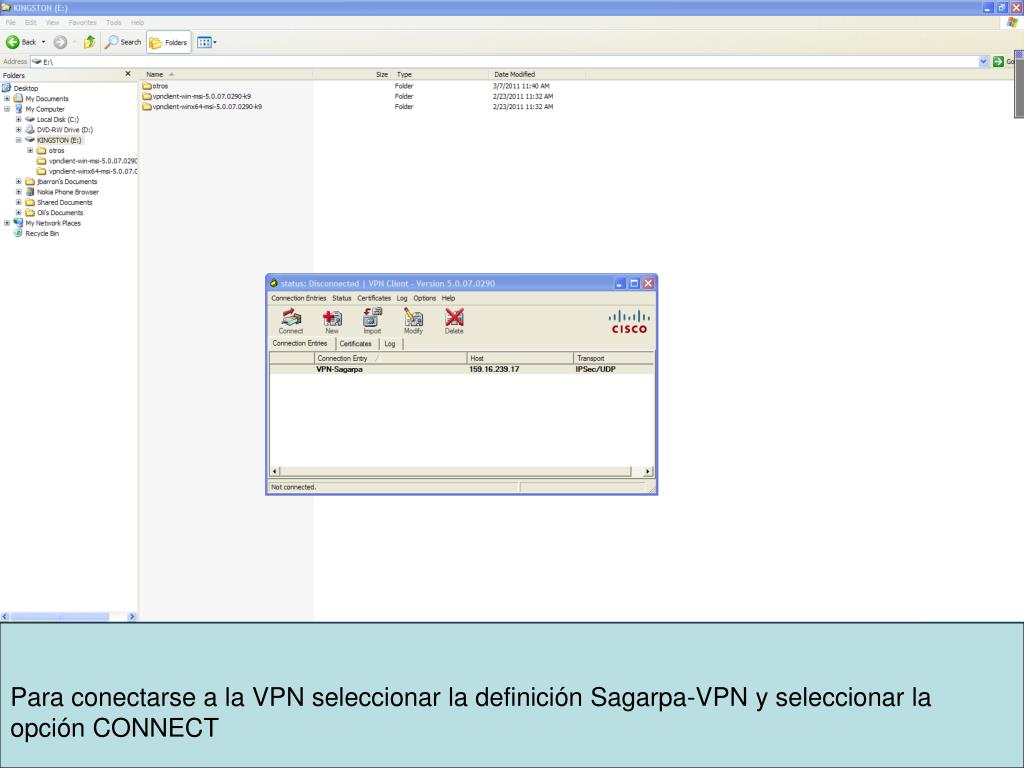
Task: Select Desktop in the folder tree
Action: pos(25,88)
